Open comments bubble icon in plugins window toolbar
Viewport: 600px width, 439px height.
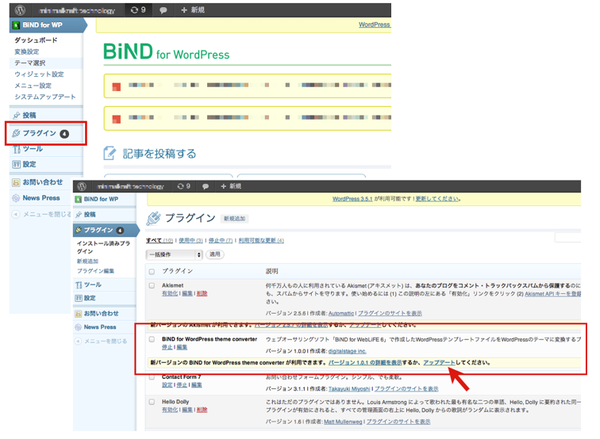tap(205, 186)
